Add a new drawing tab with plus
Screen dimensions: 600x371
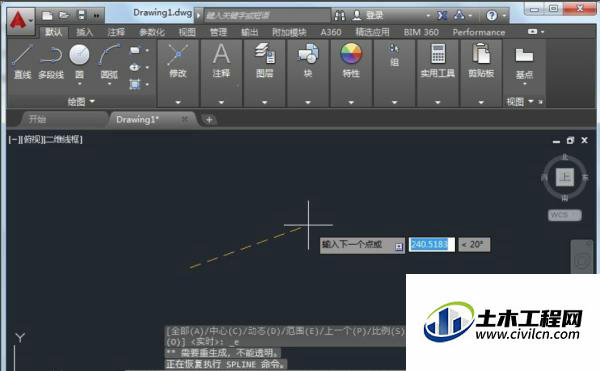pyautogui.click(x=209, y=120)
